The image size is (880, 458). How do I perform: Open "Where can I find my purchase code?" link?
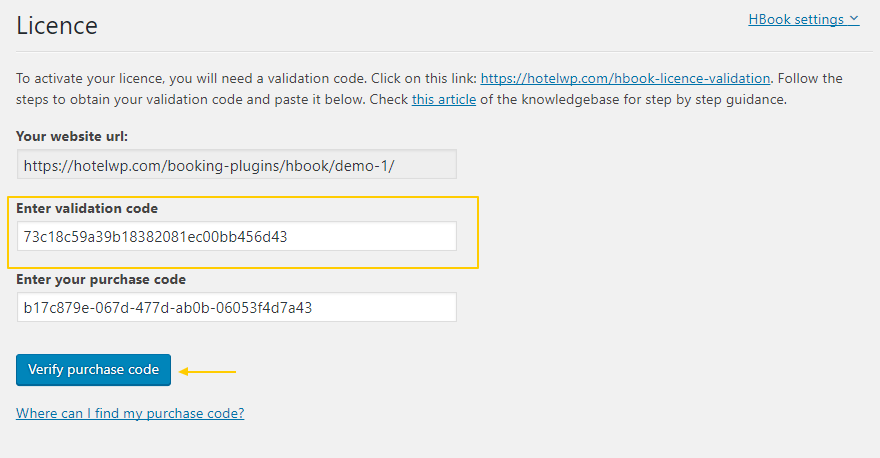click(x=130, y=413)
